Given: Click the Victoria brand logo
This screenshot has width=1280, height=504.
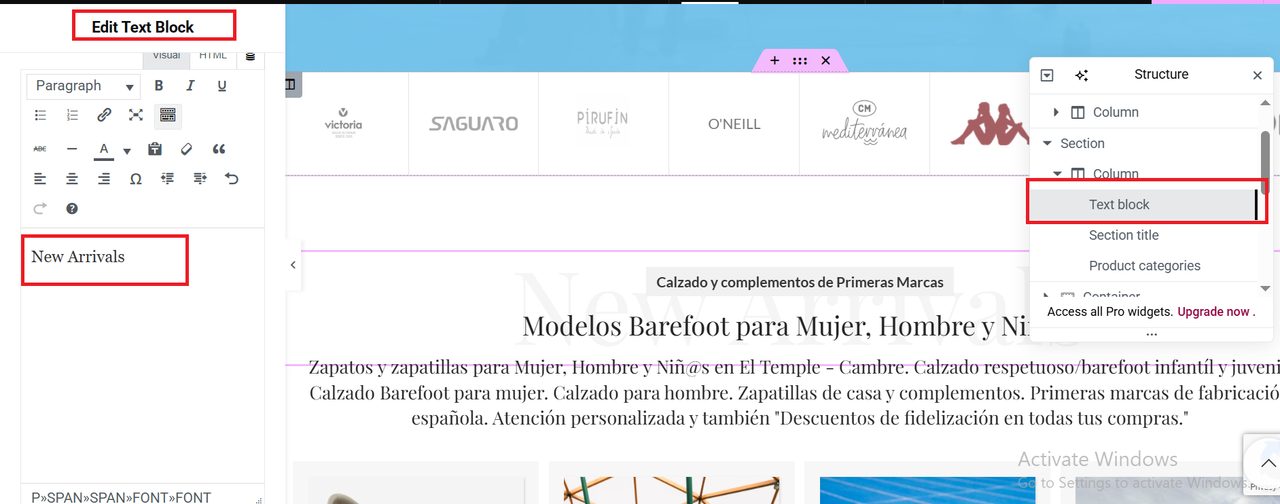Looking at the screenshot, I should 344,123.
